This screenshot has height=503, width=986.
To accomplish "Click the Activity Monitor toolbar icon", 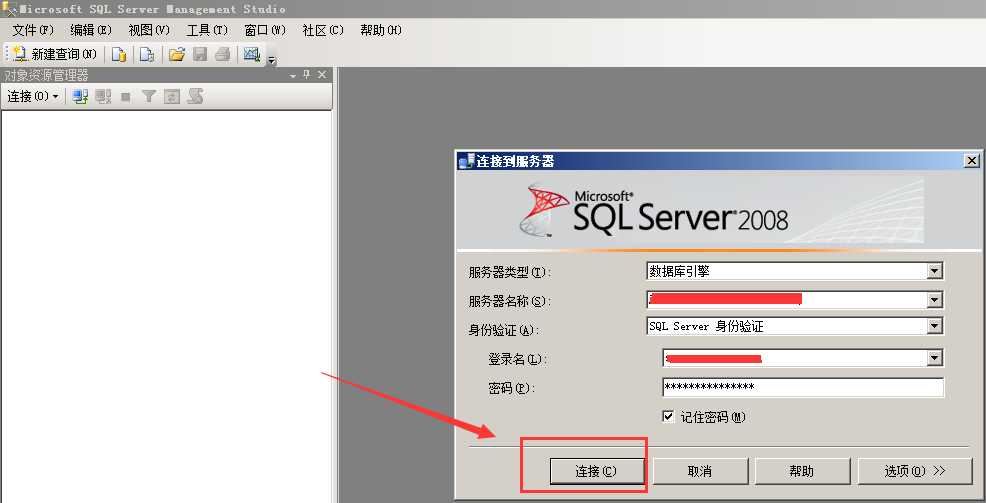I will click(x=252, y=55).
